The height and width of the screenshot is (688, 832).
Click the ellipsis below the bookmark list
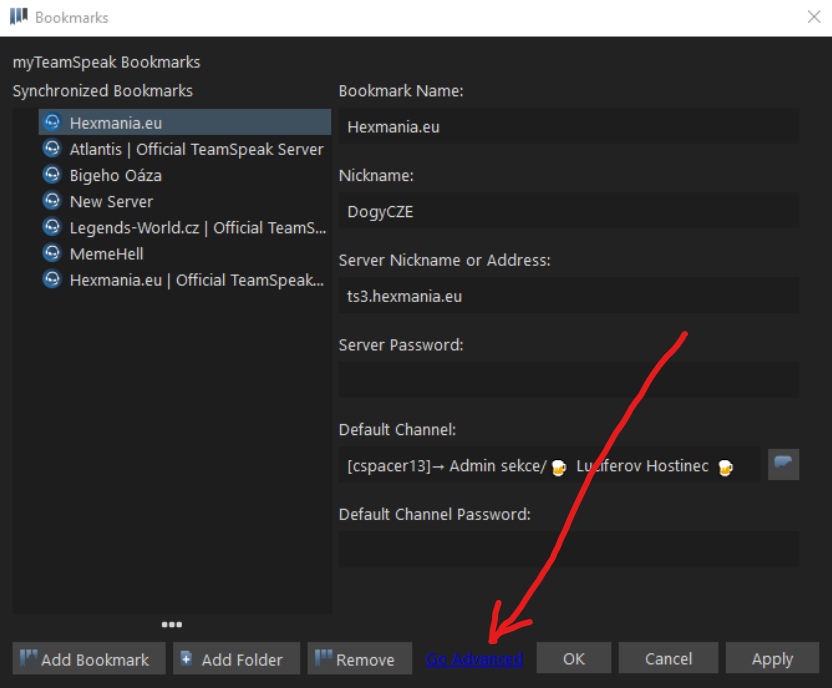pyautogui.click(x=171, y=624)
